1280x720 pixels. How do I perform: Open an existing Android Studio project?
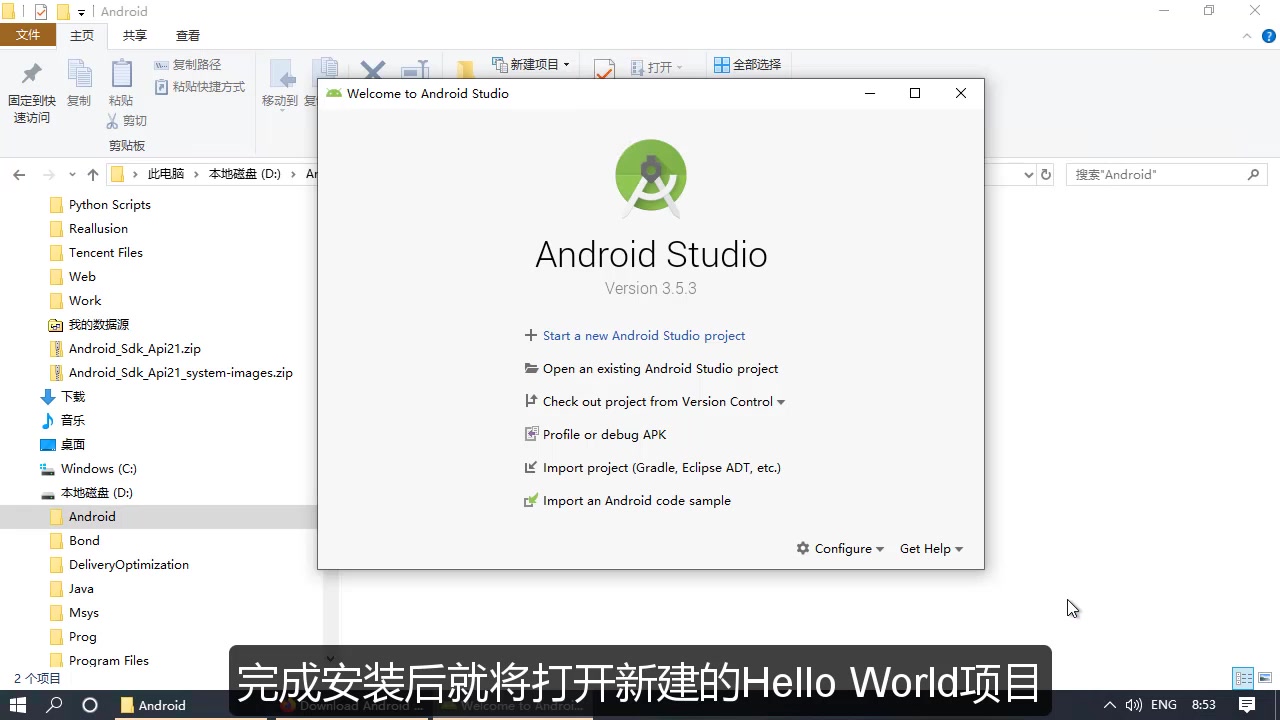tap(660, 369)
